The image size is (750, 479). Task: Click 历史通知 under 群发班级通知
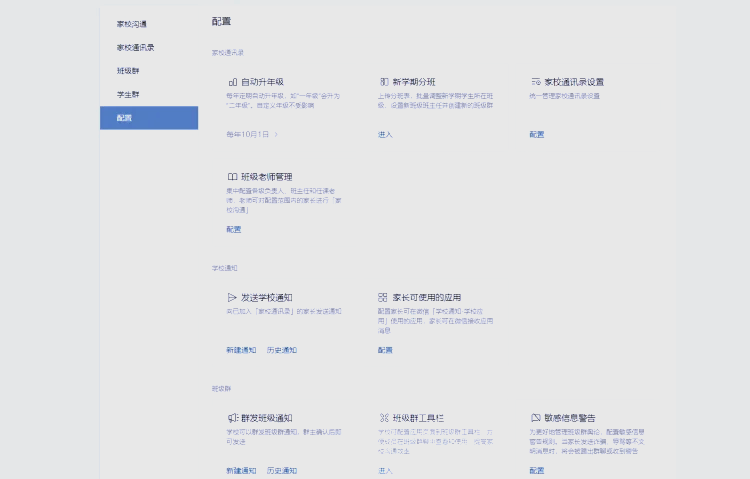(x=282, y=470)
